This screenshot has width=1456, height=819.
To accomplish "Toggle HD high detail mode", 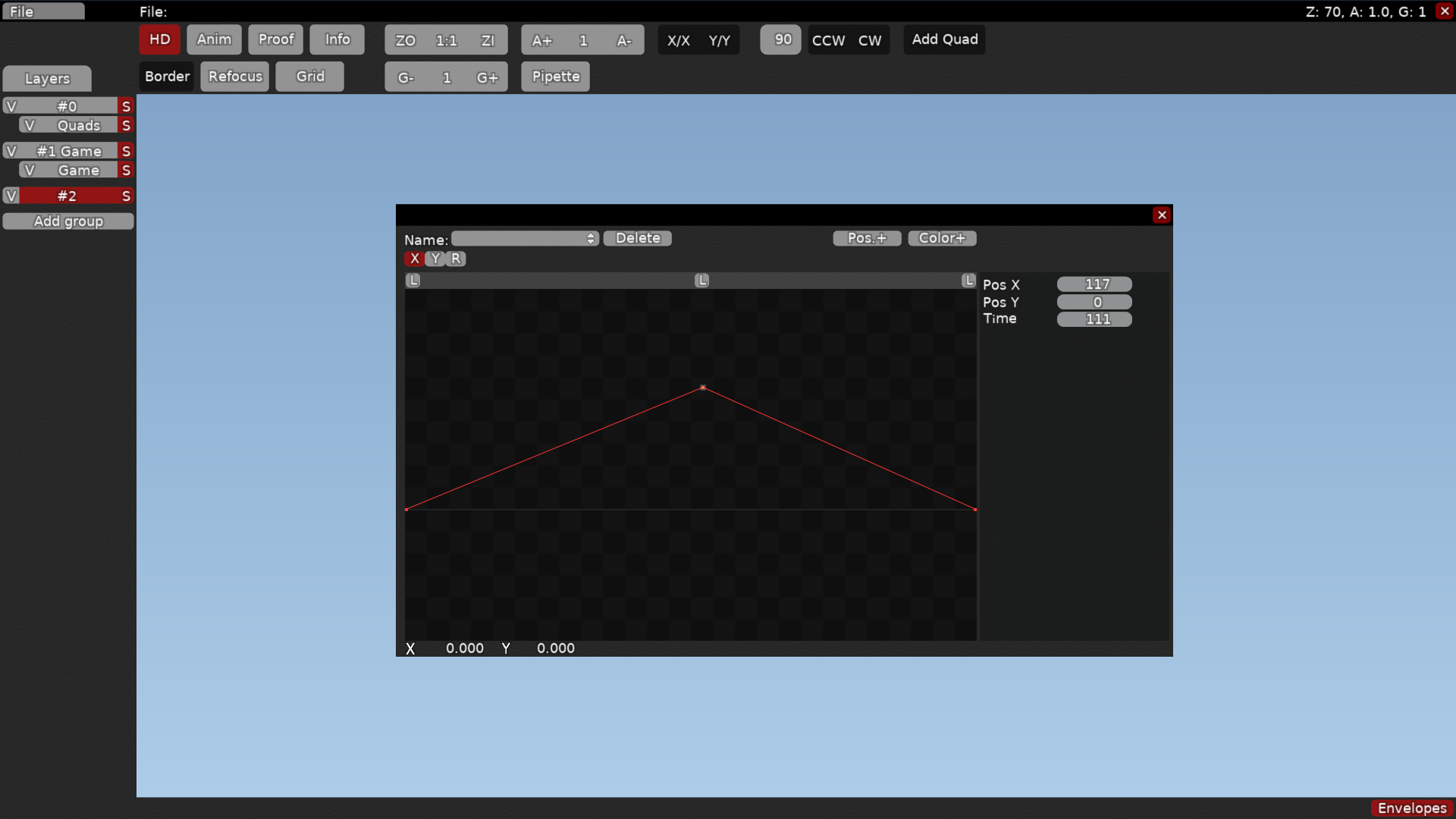I will coord(159,39).
